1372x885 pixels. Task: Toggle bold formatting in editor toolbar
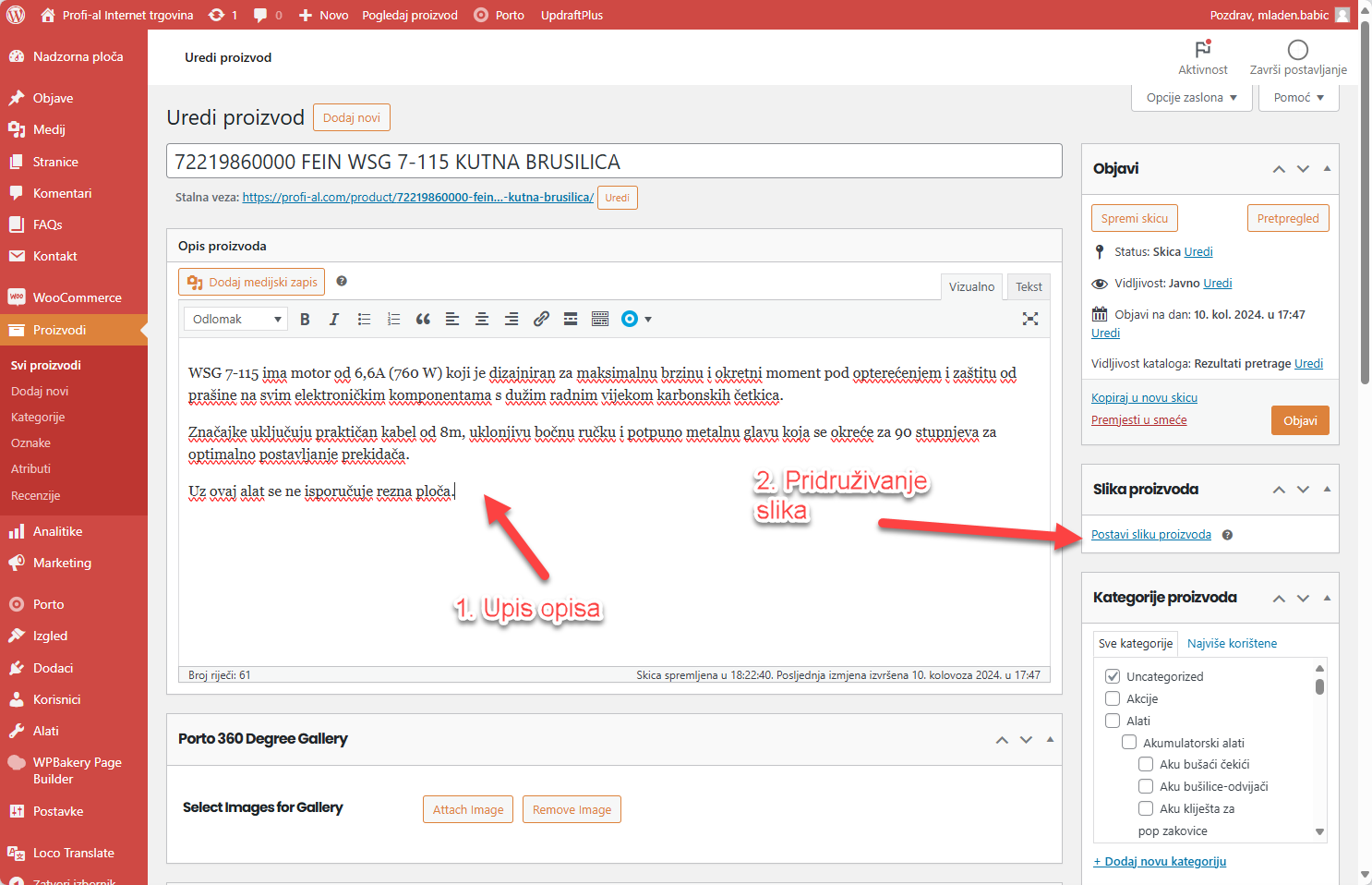click(x=305, y=320)
